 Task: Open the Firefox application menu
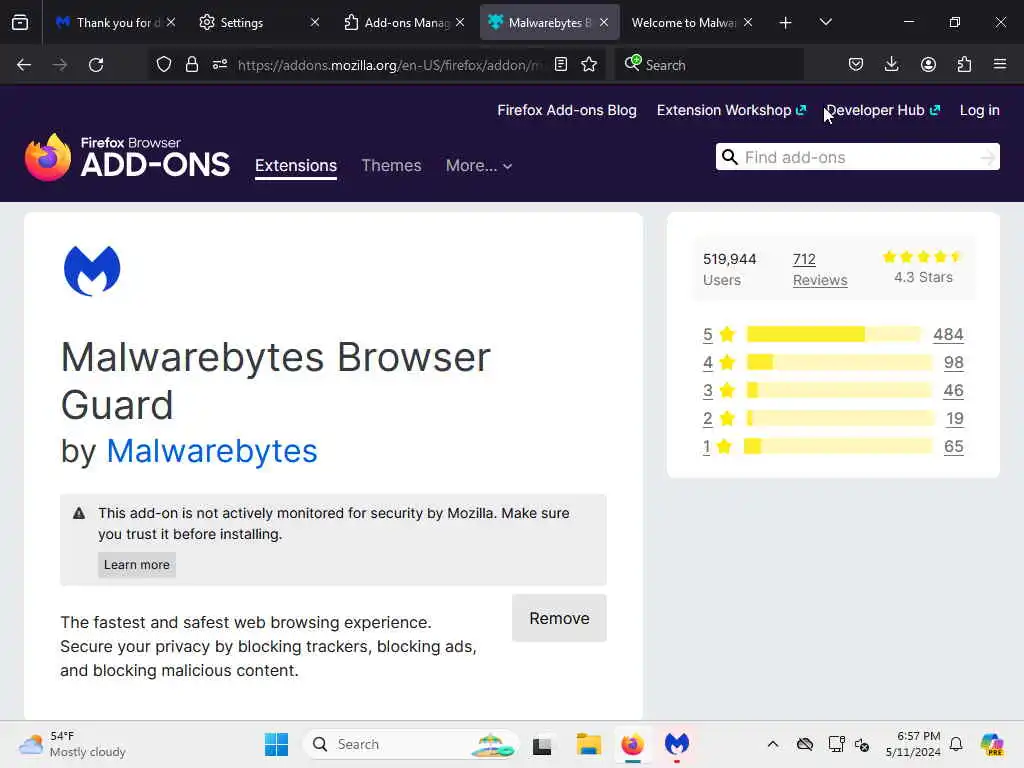(1000, 64)
